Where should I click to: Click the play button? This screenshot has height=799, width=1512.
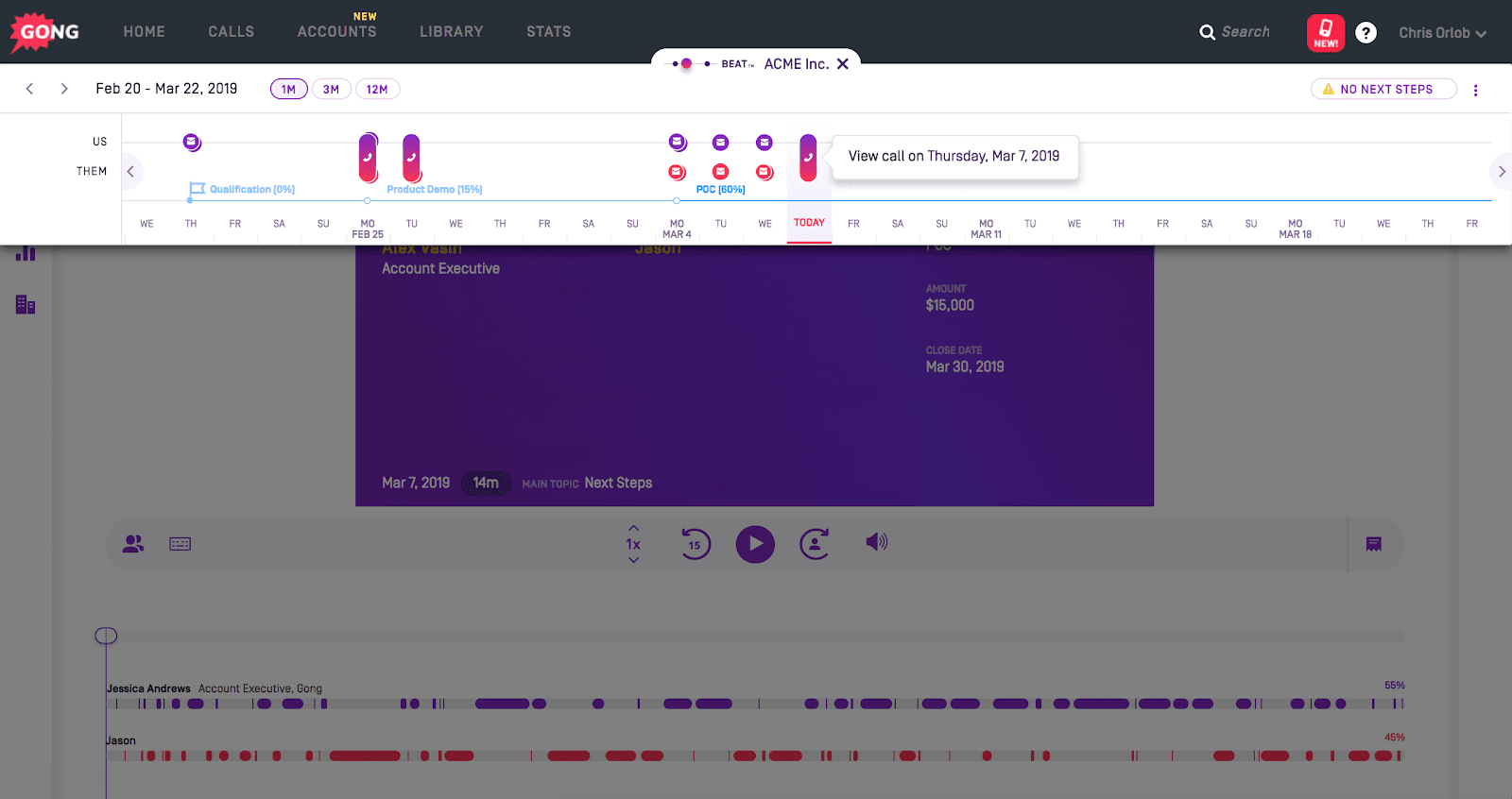(755, 544)
